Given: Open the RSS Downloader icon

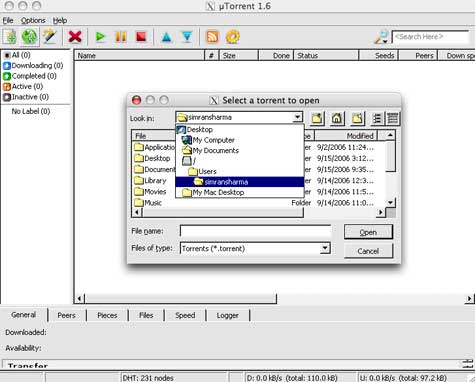Looking at the screenshot, I should pyautogui.click(x=212, y=37).
